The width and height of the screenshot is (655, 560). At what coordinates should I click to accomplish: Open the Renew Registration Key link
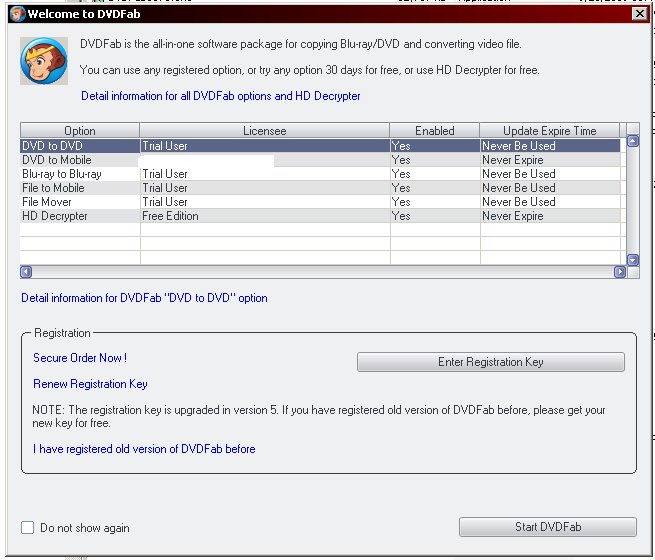[90, 384]
